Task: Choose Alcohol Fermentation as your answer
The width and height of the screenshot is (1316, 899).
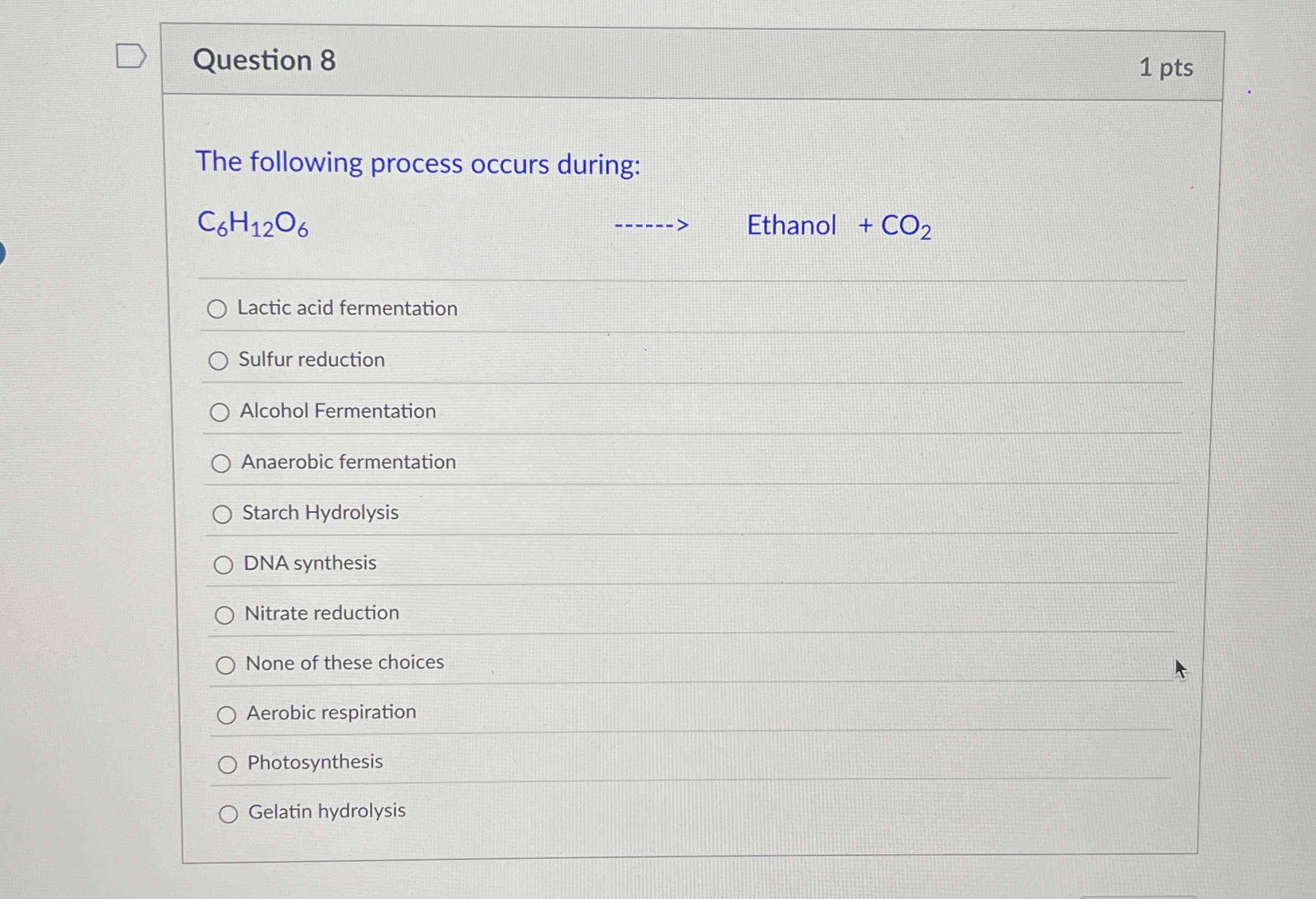Action: pos(221,412)
